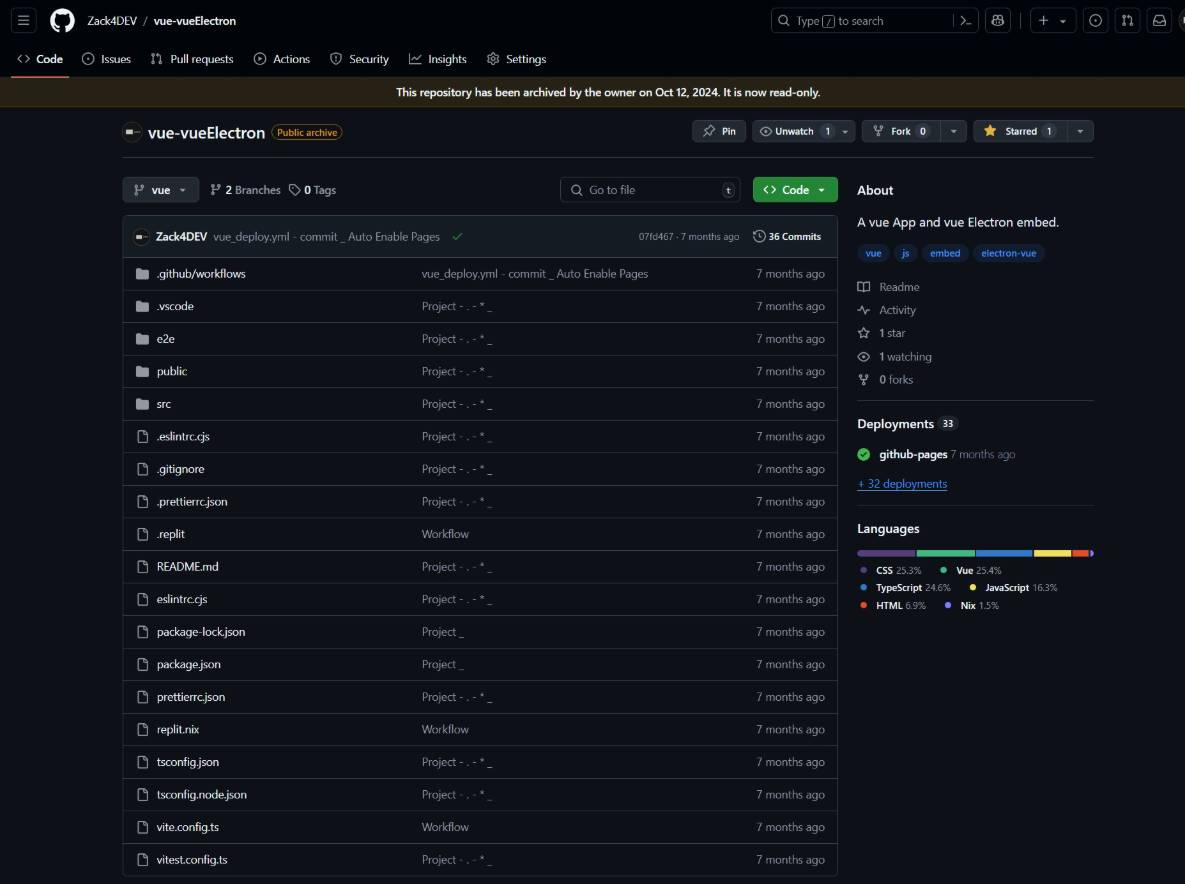1185x884 pixels.
Task: Open the public folder
Action: click(172, 371)
